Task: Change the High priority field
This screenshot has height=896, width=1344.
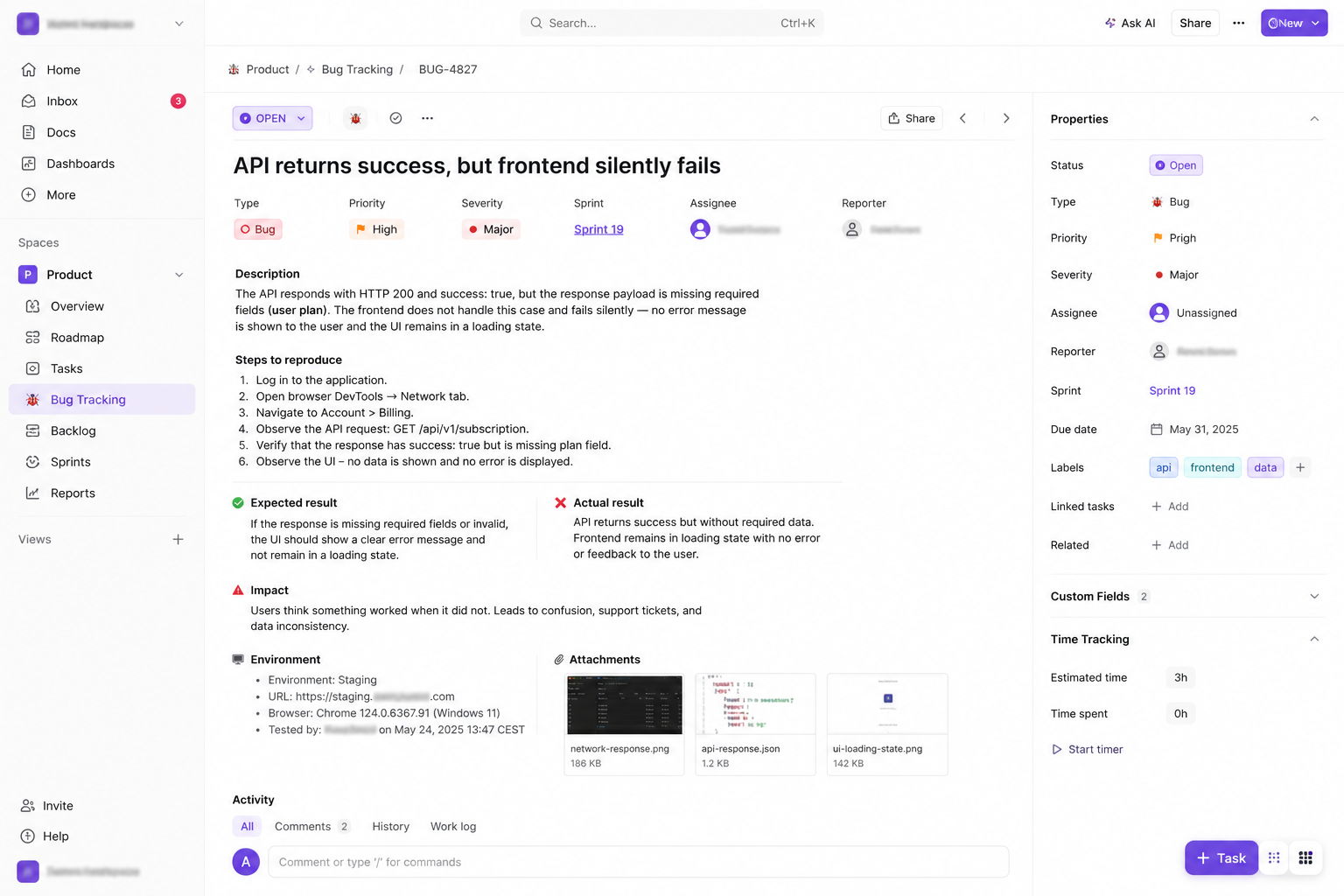Action: 376,229
